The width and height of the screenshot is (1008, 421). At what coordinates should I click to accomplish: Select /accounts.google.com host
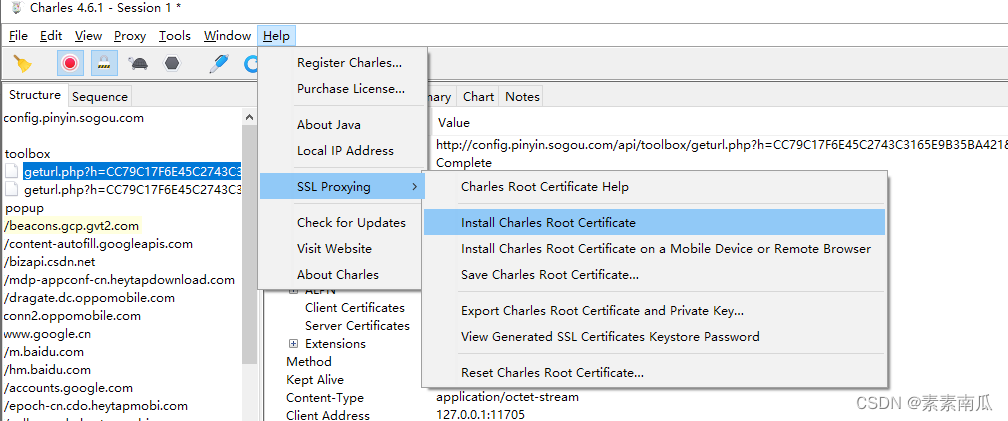click(68, 388)
